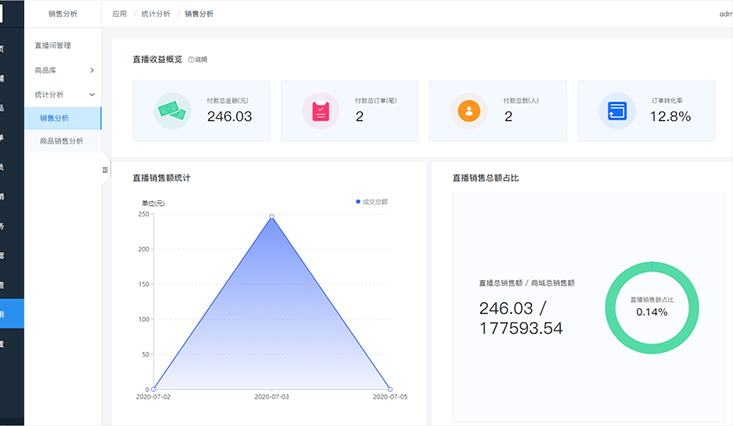The width and height of the screenshot is (733, 426).
Task: Expand the 商品库 submenu
Action: coord(92,70)
